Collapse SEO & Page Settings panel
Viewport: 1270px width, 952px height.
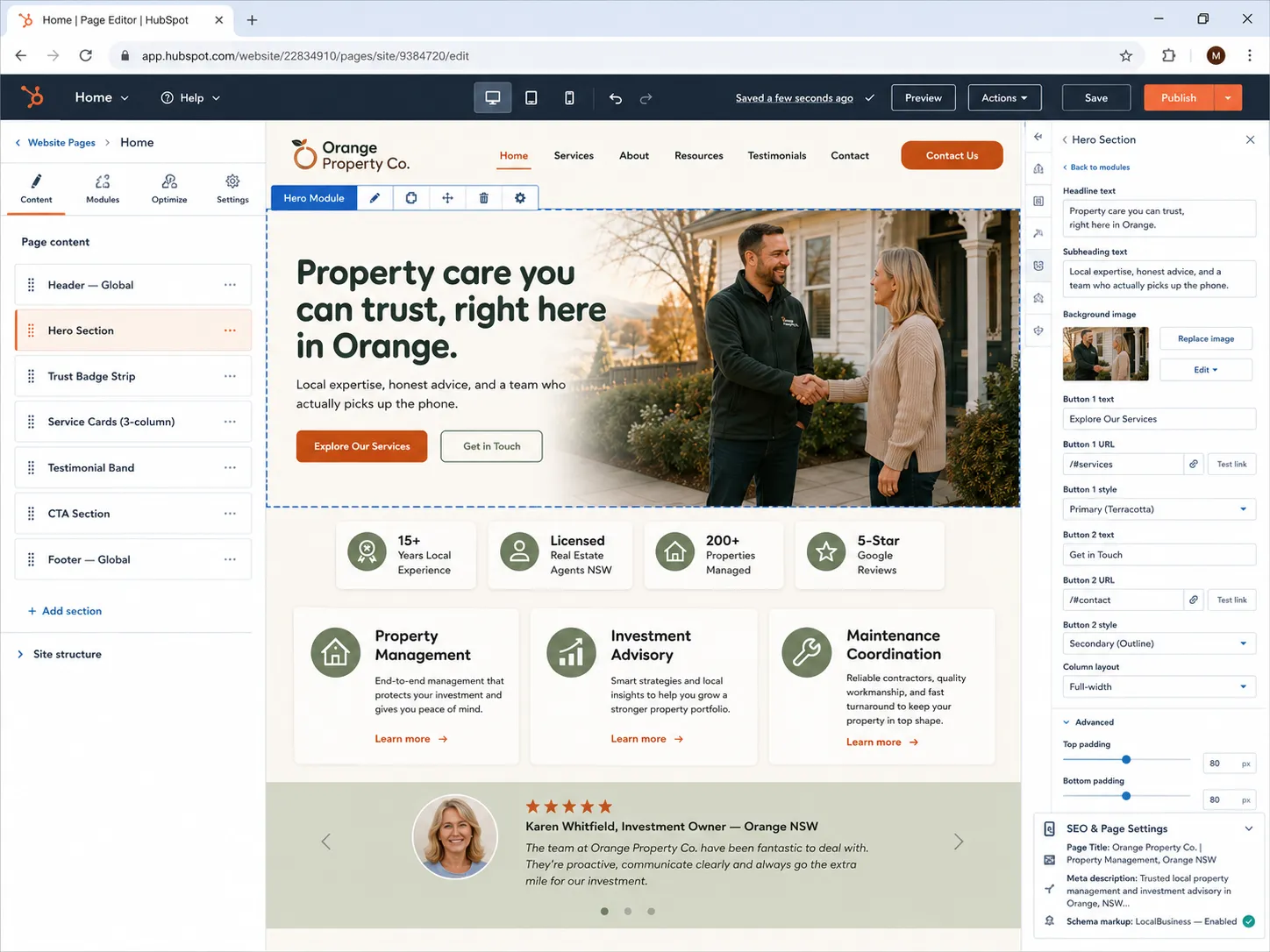[1249, 828]
